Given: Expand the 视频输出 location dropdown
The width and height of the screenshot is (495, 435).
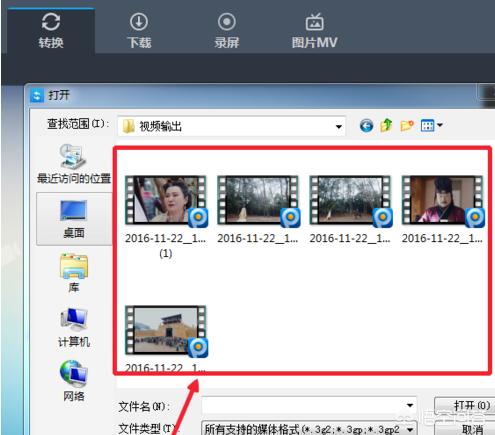Looking at the screenshot, I should (338, 127).
